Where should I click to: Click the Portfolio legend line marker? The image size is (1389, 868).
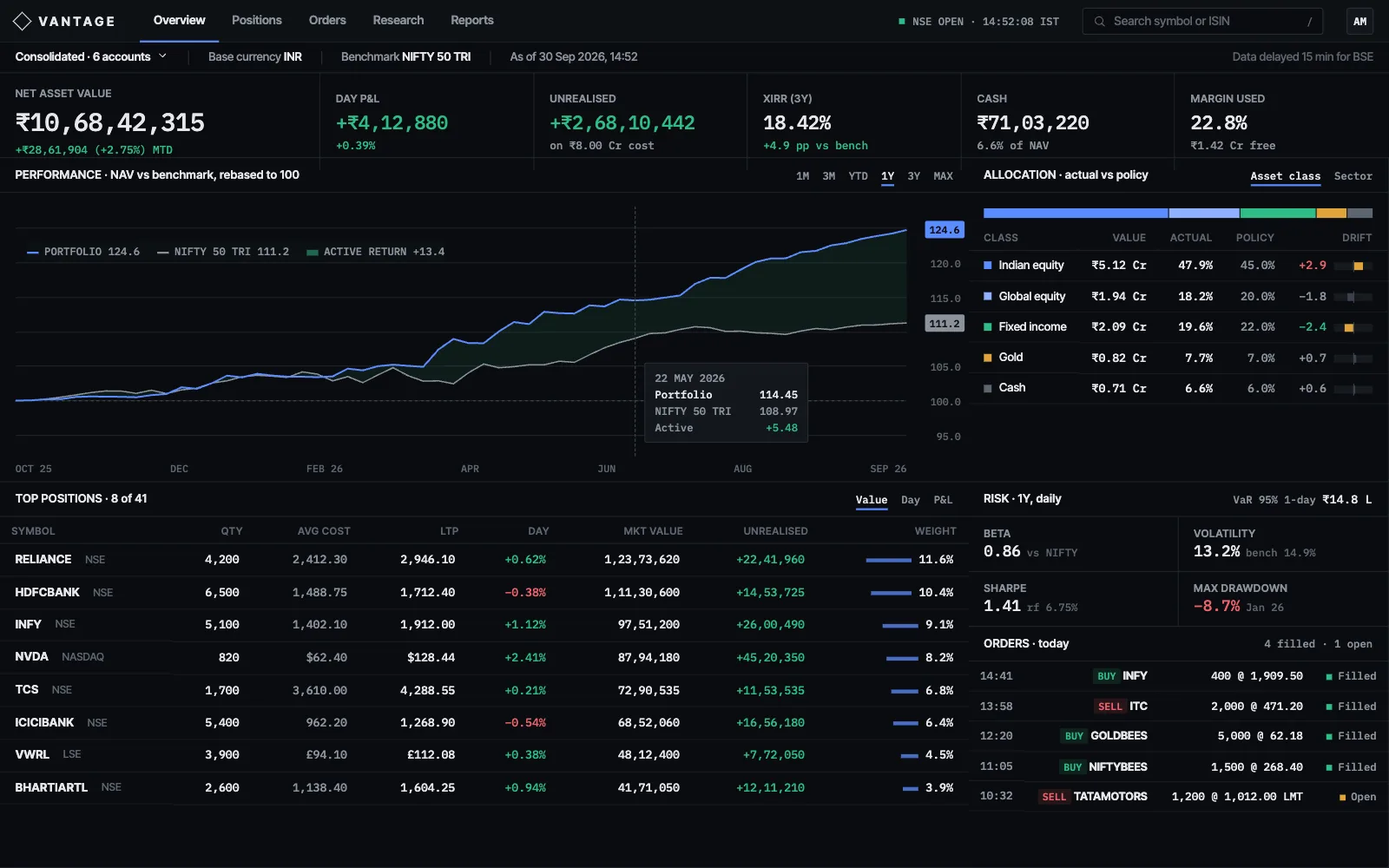(x=33, y=253)
